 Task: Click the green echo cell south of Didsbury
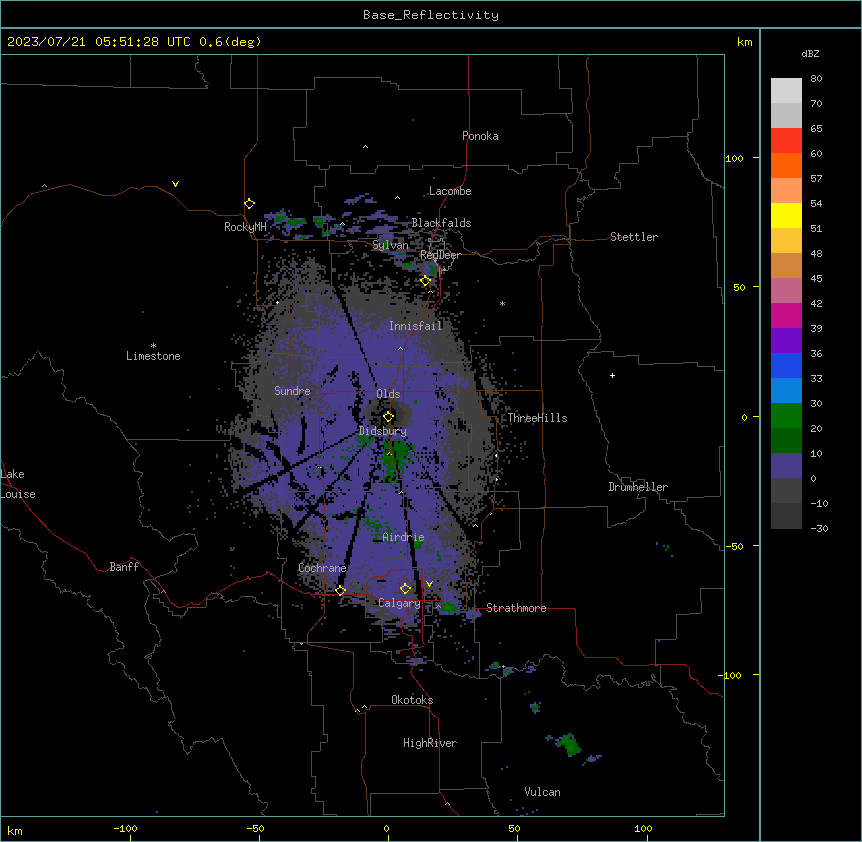pyautogui.click(x=394, y=460)
